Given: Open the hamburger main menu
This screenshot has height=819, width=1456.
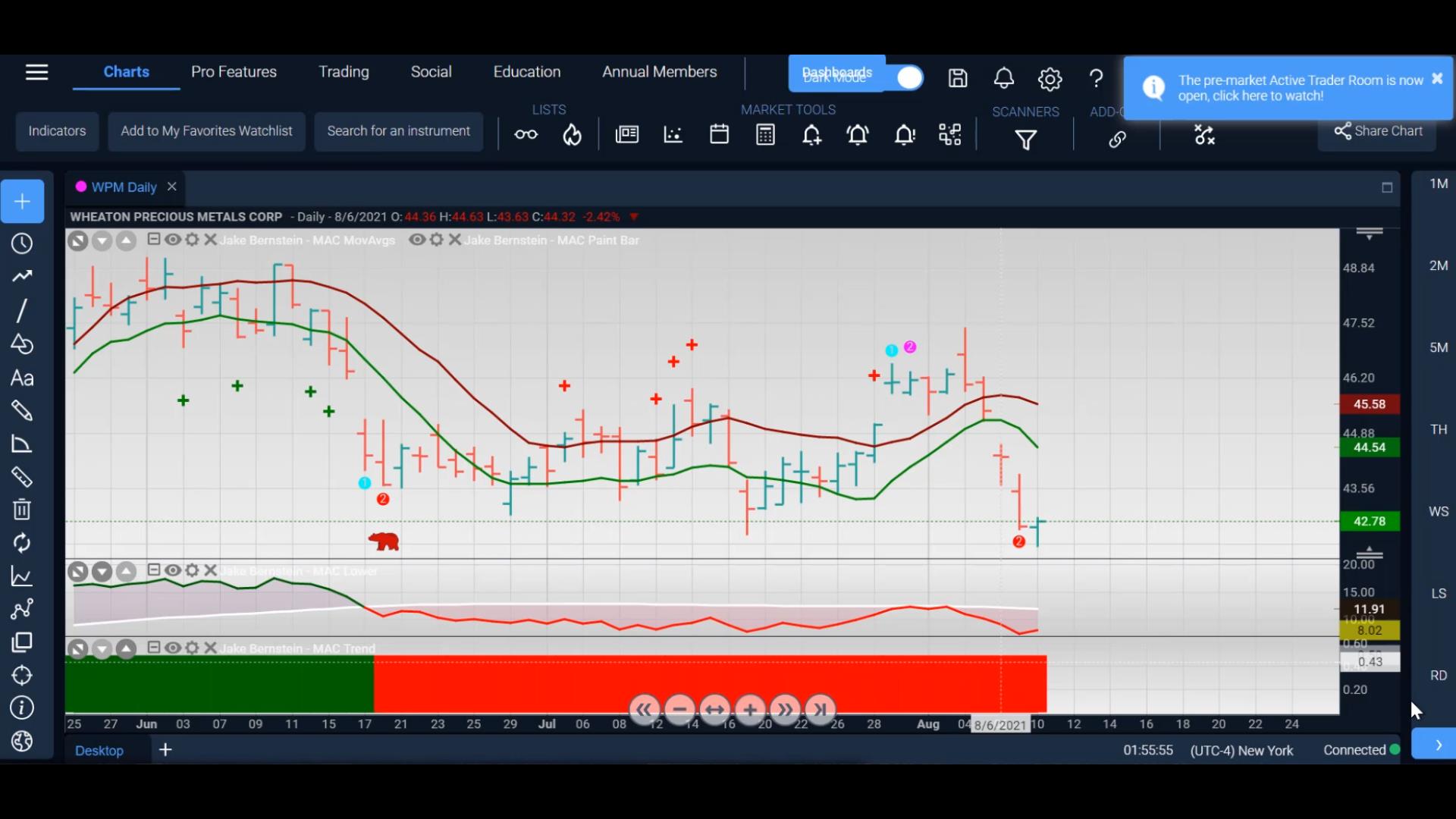Looking at the screenshot, I should pos(36,72).
